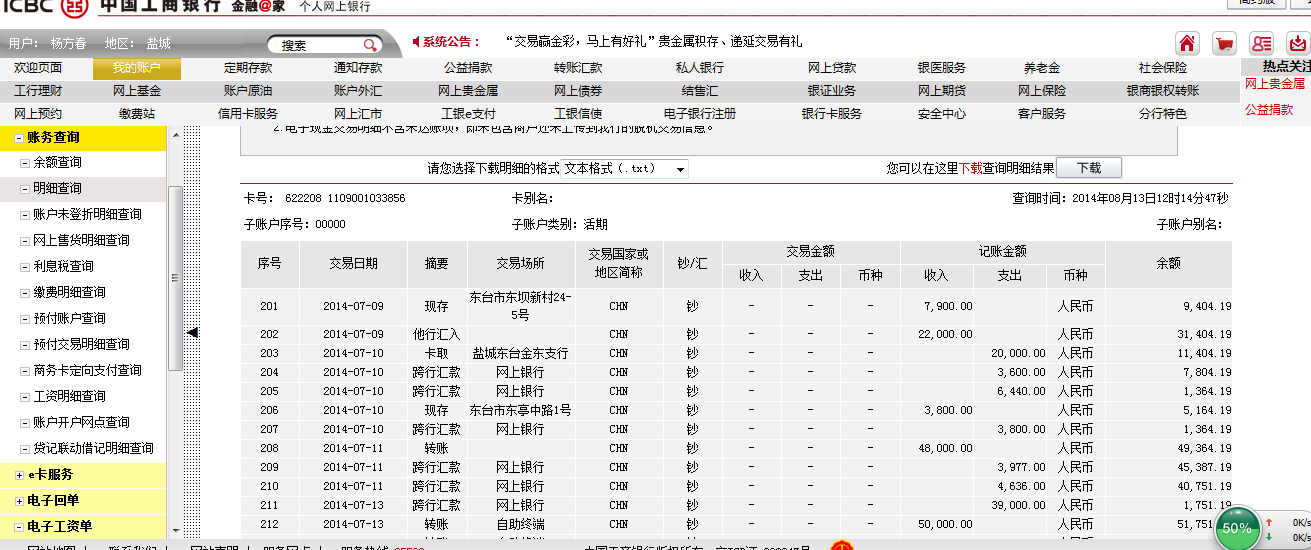Click the red 下载 link in the text
The height and width of the screenshot is (550, 1311).
coord(971,169)
